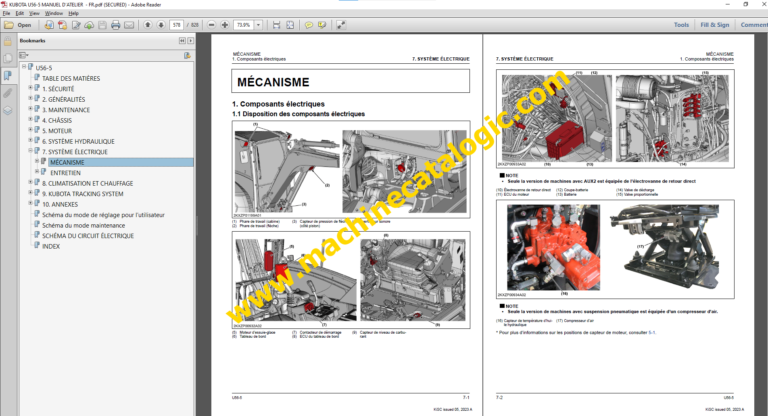The width and height of the screenshot is (768, 416).
Task: Click the security lock panel icon
Action: (8, 42)
